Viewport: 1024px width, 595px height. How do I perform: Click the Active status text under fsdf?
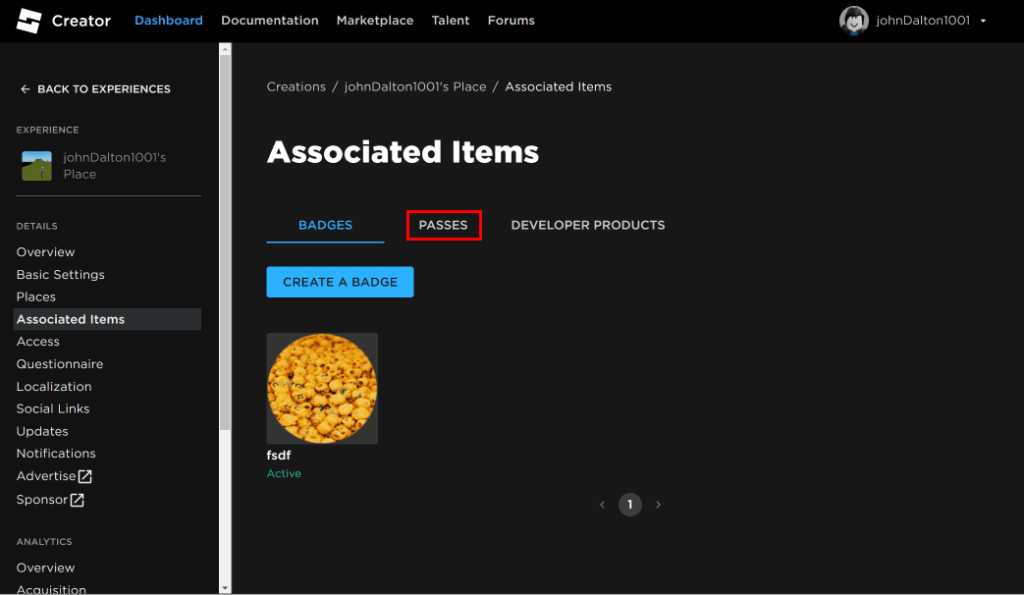click(x=284, y=474)
